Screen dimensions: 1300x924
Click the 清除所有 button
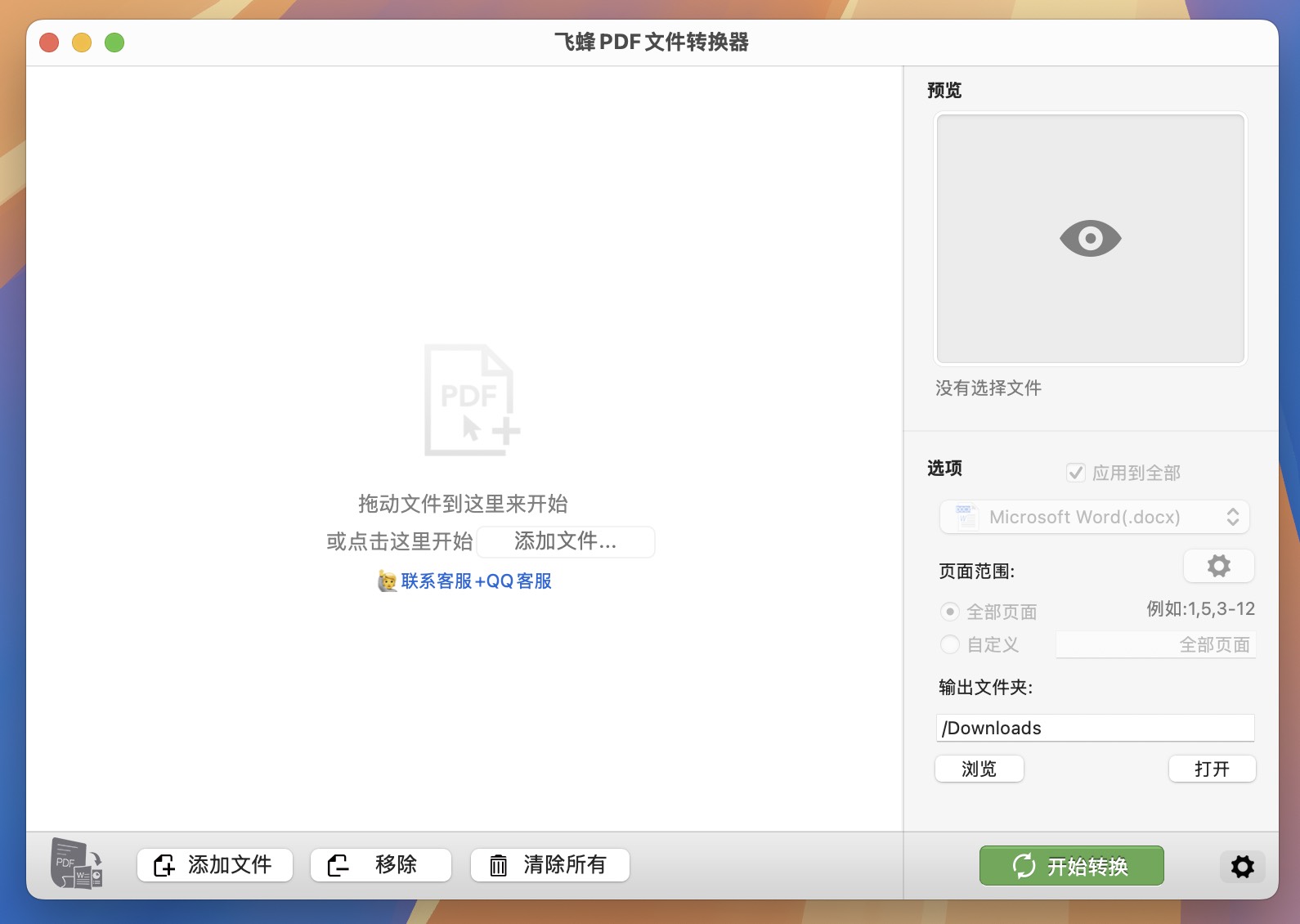[550, 865]
